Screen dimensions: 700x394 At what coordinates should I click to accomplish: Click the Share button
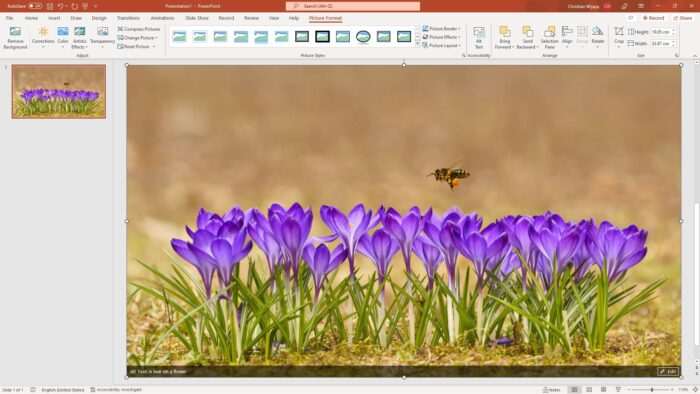coord(683,18)
